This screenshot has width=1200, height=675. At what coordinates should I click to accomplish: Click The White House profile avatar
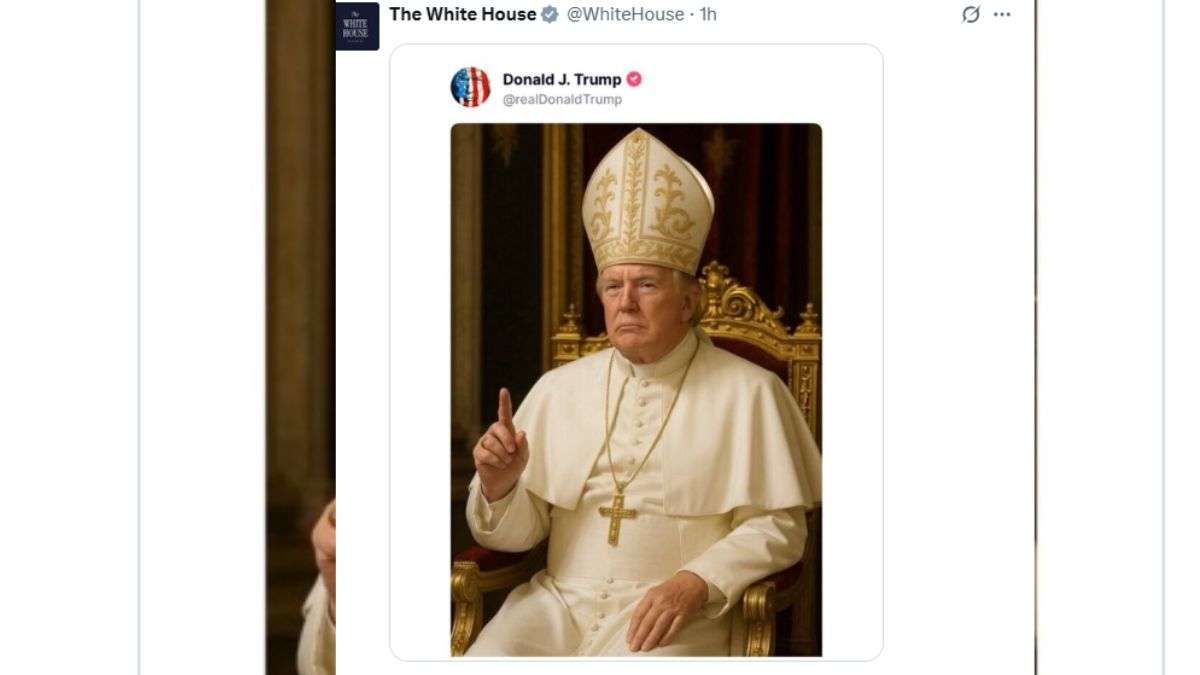click(357, 26)
